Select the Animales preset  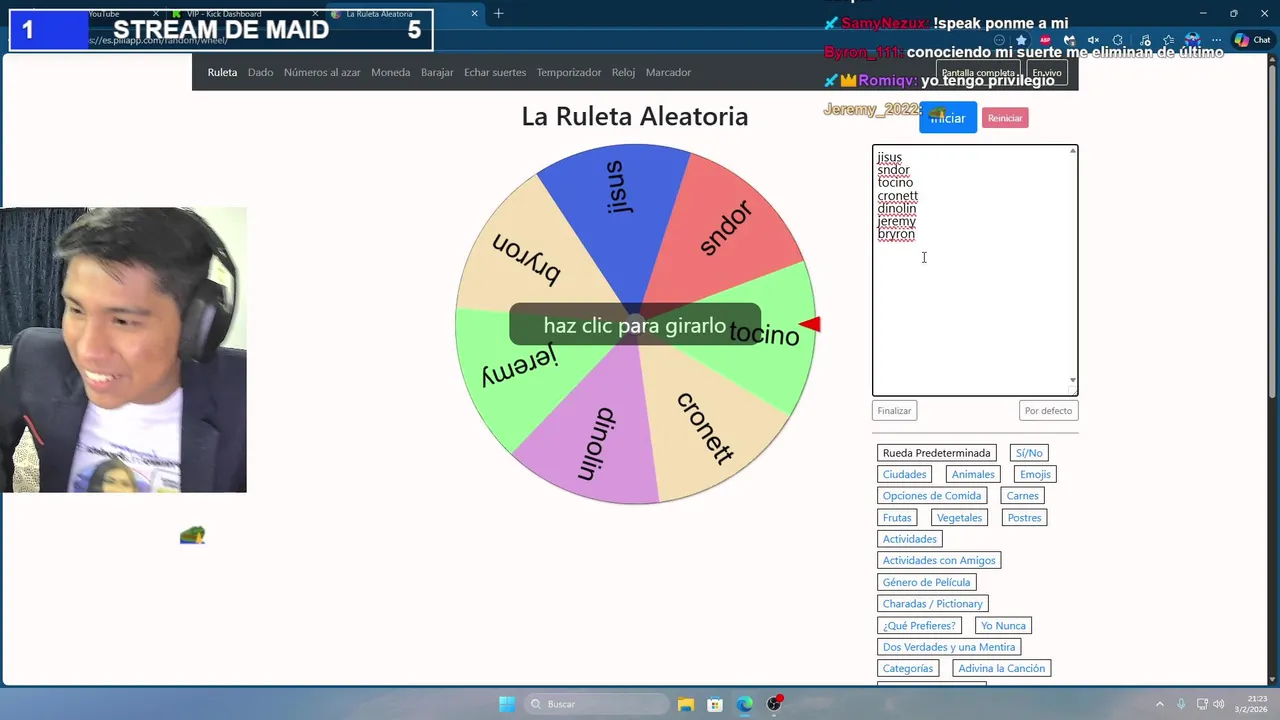(973, 474)
